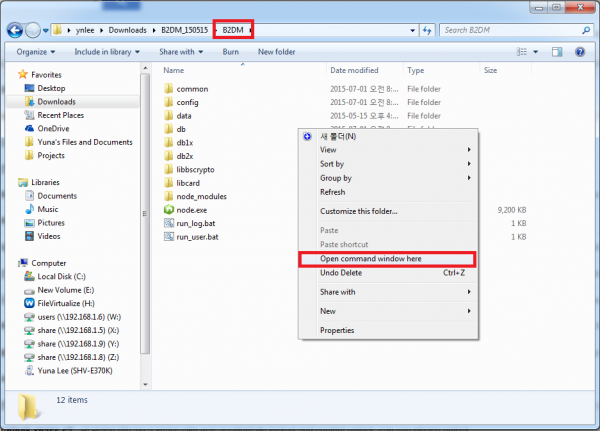This screenshot has height=431, width=600.
Task: Sort by the Name column header
Action: [x=174, y=71]
